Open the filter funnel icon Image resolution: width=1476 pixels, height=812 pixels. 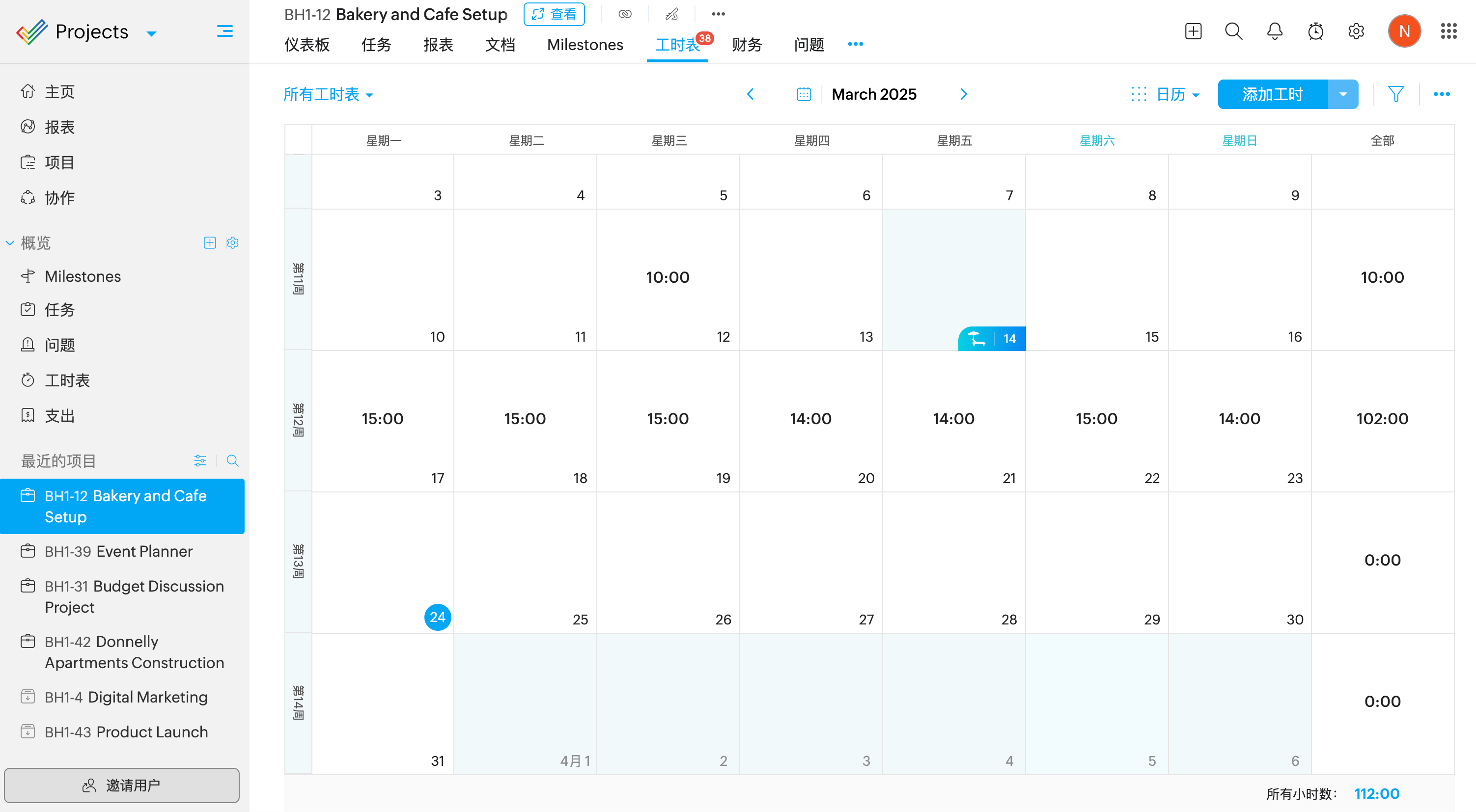tap(1396, 94)
